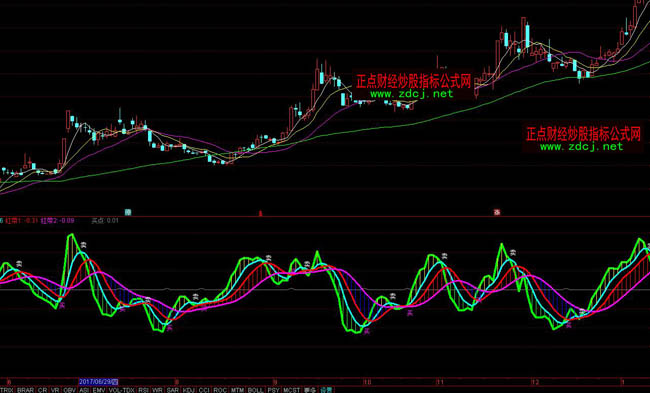650x393 pixels.
Task: Switch to the TRIX indicator tab
Action: (x=7, y=390)
